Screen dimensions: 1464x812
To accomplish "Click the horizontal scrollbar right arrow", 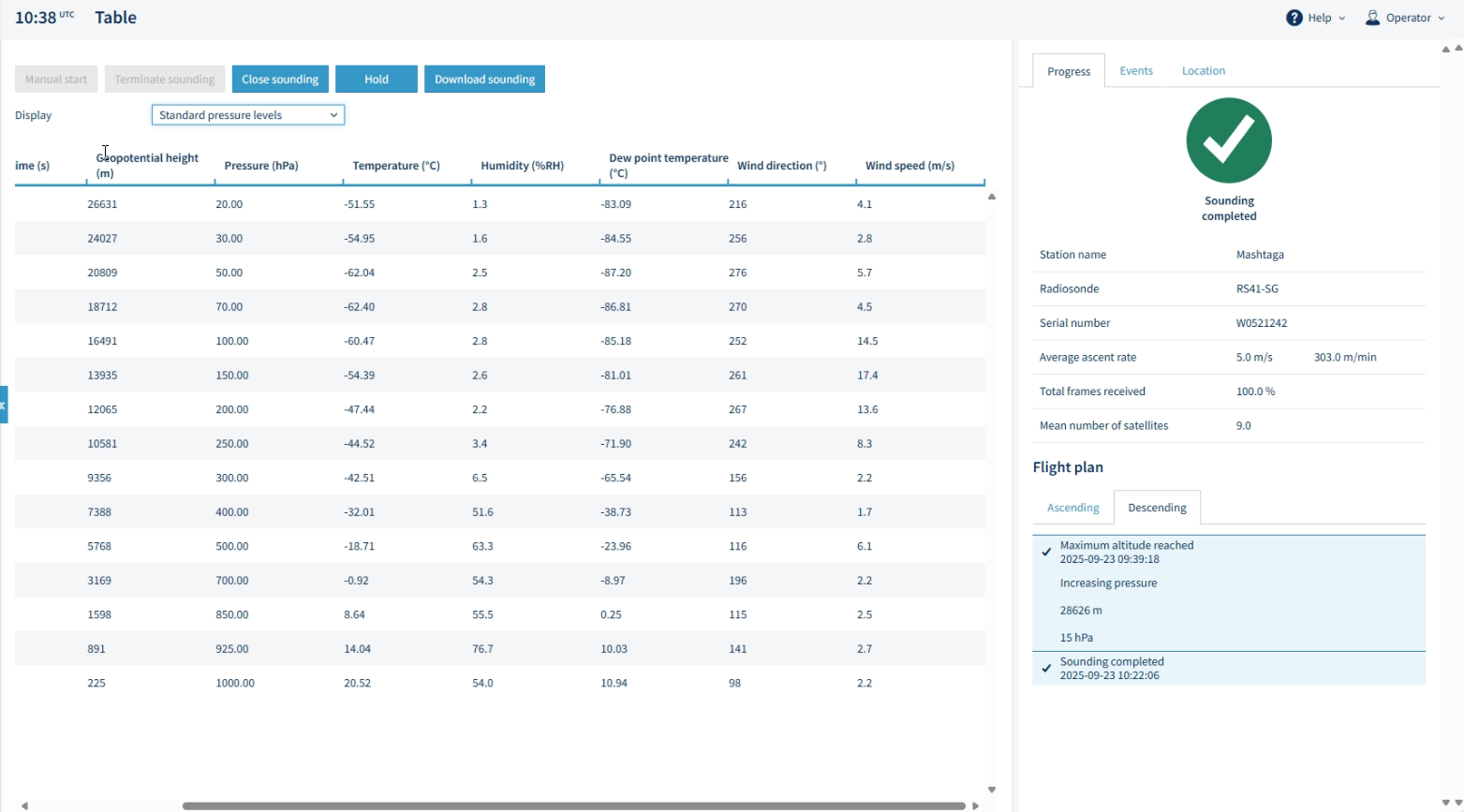I will point(975,805).
